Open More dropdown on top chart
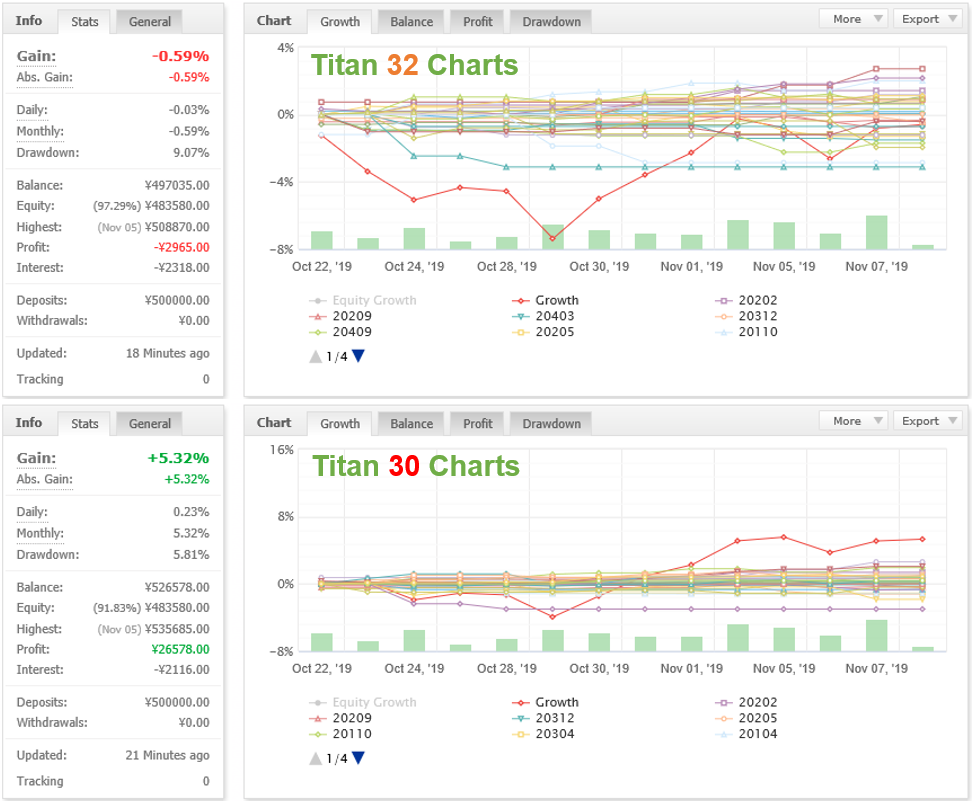This screenshot has width=972, height=801. pos(854,19)
